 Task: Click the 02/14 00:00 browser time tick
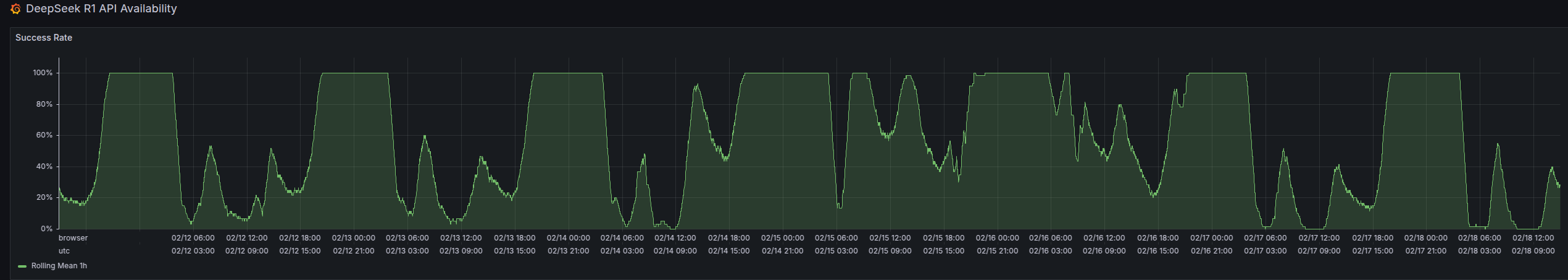(x=569, y=238)
